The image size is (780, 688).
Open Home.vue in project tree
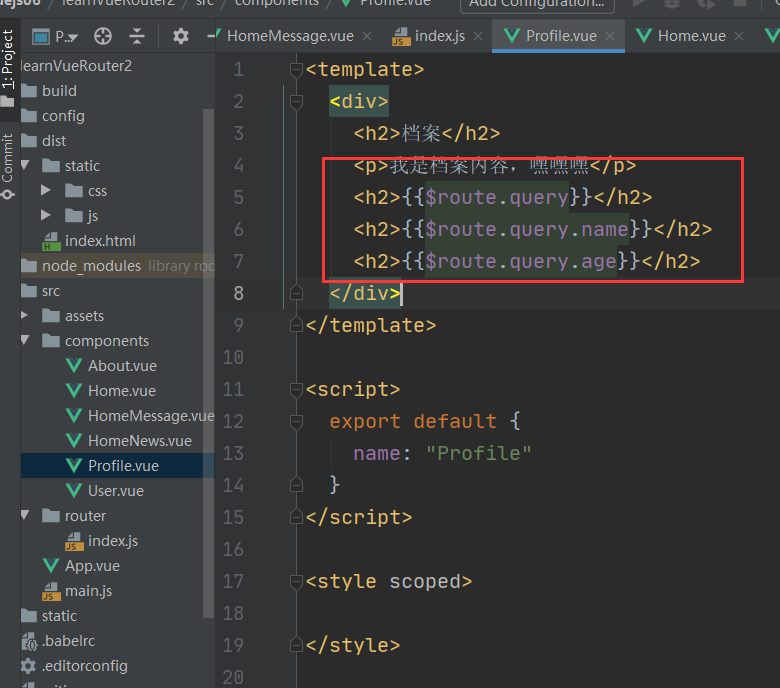point(122,391)
